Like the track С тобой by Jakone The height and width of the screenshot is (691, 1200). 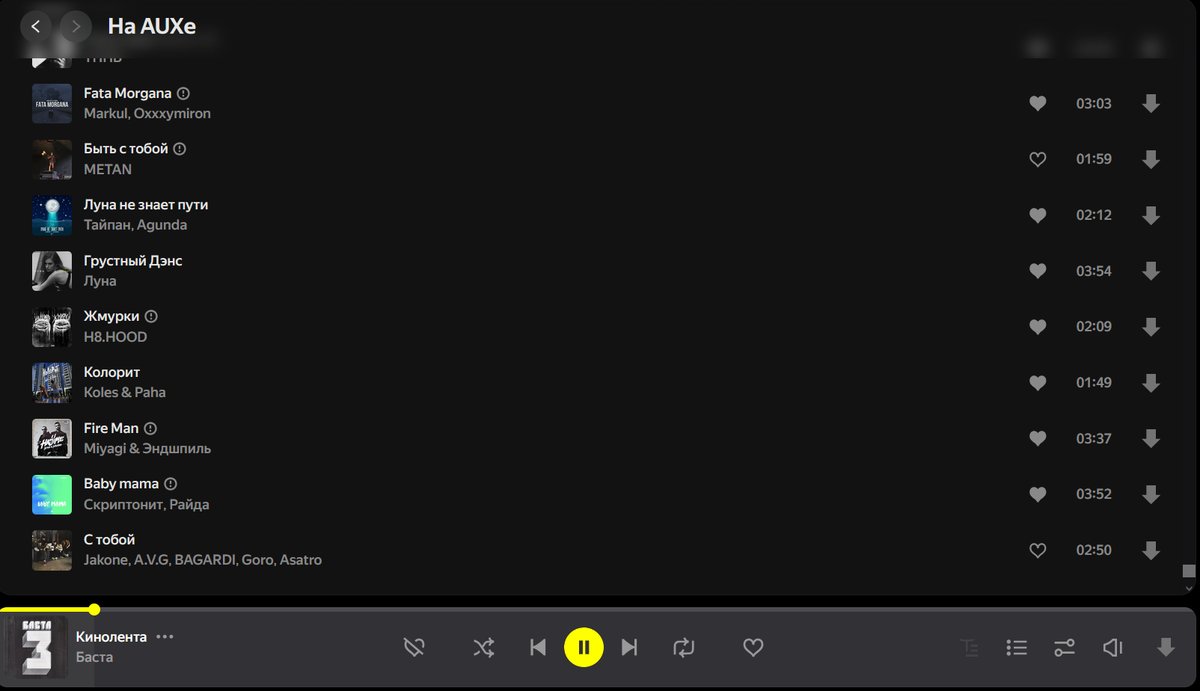(x=1038, y=550)
